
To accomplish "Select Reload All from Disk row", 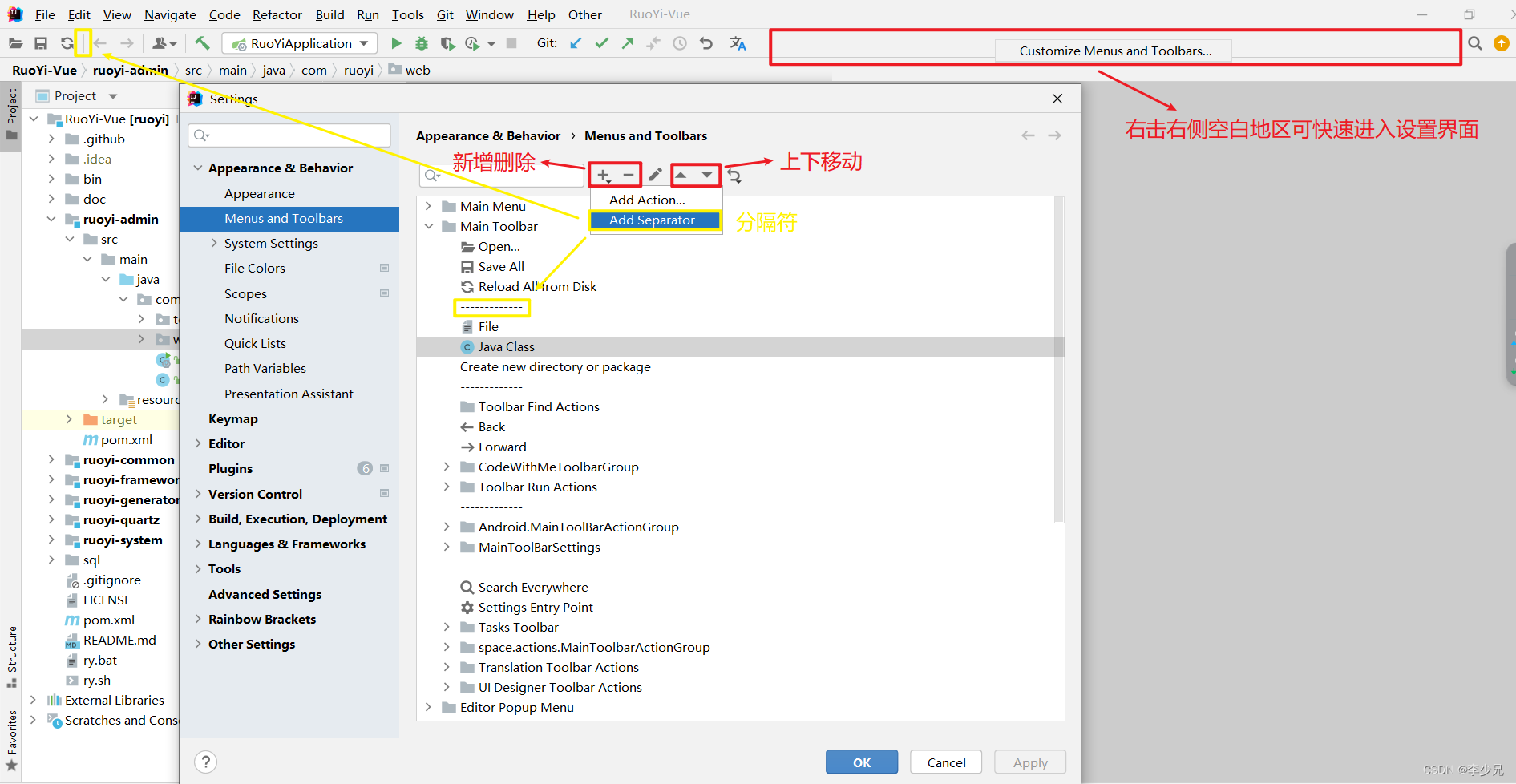I will click(740, 286).
